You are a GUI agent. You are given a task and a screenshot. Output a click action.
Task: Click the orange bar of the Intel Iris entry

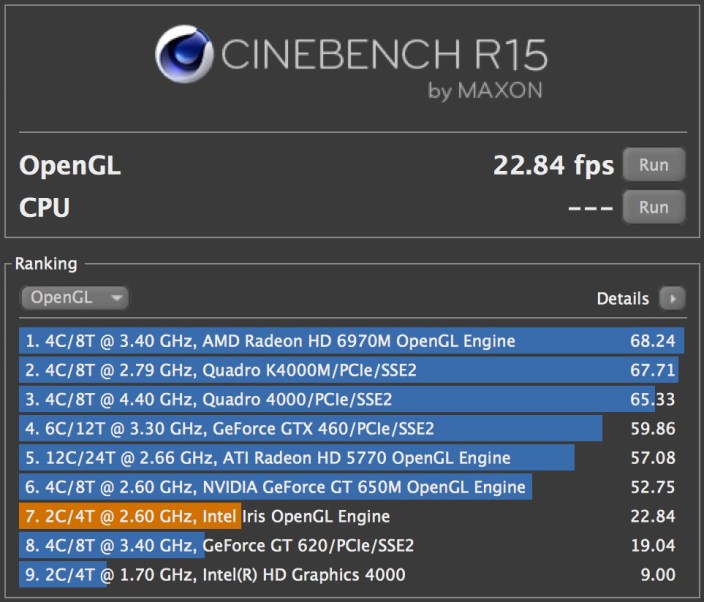coord(130,516)
